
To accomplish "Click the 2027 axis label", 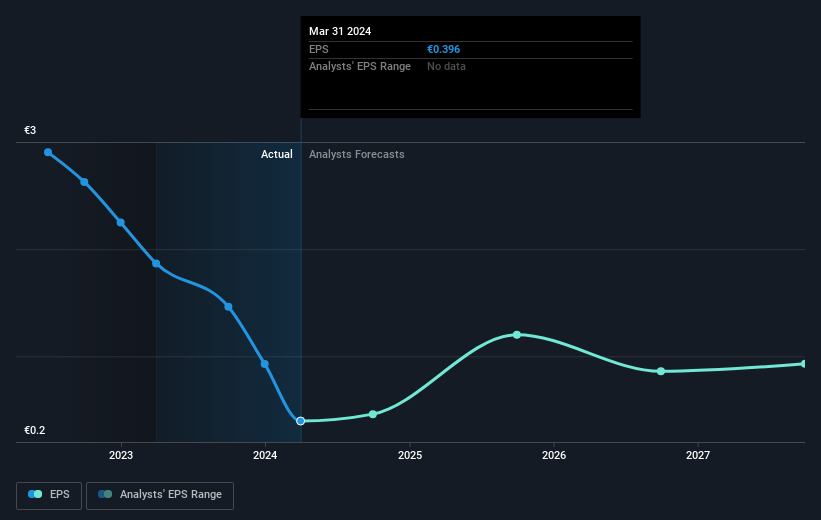I will [698, 455].
